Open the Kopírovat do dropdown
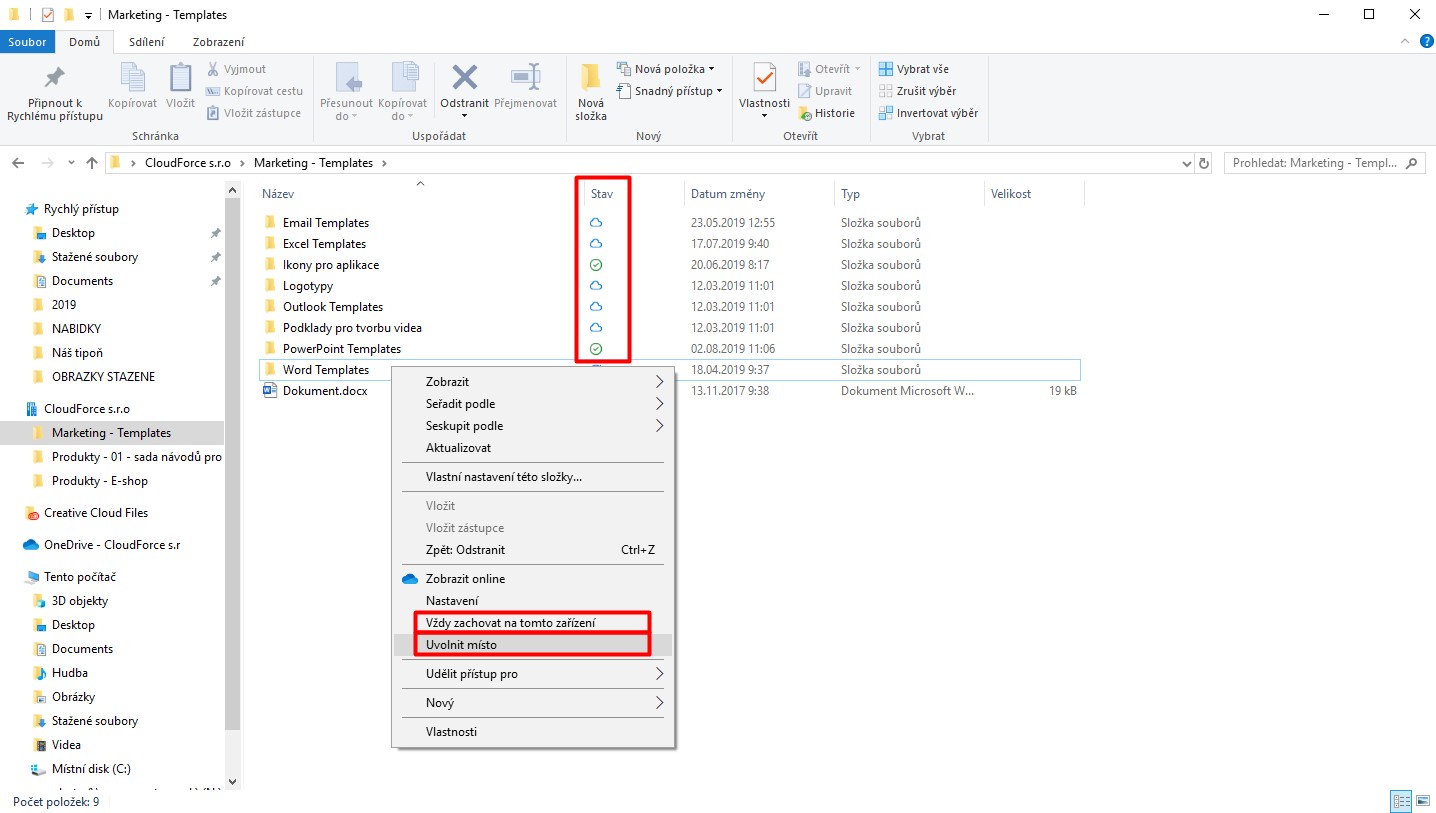 click(x=403, y=93)
